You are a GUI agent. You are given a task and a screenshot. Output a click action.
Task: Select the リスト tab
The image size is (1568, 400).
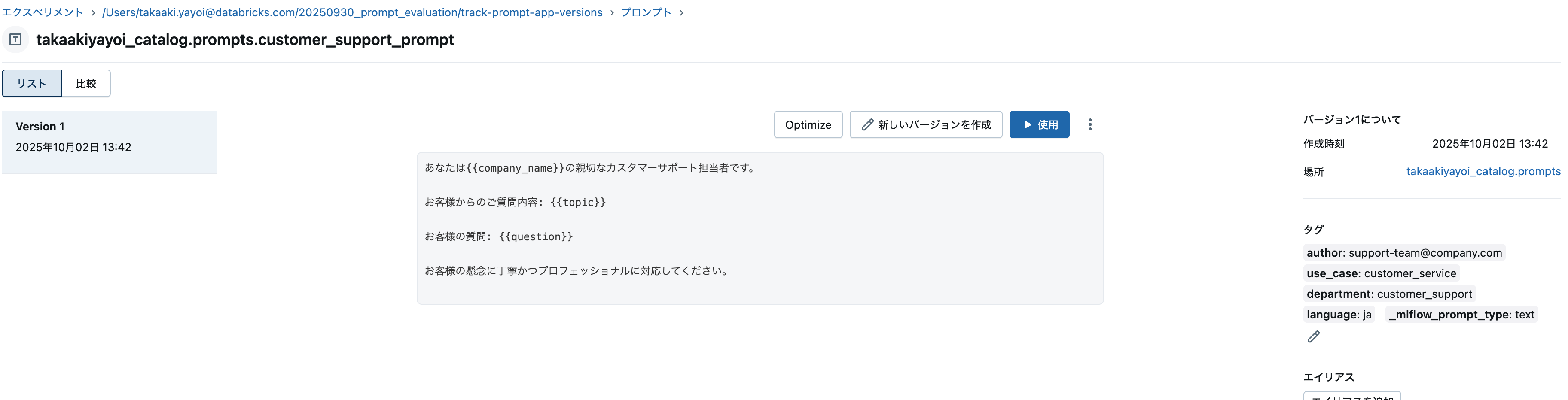pyautogui.click(x=32, y=83)
